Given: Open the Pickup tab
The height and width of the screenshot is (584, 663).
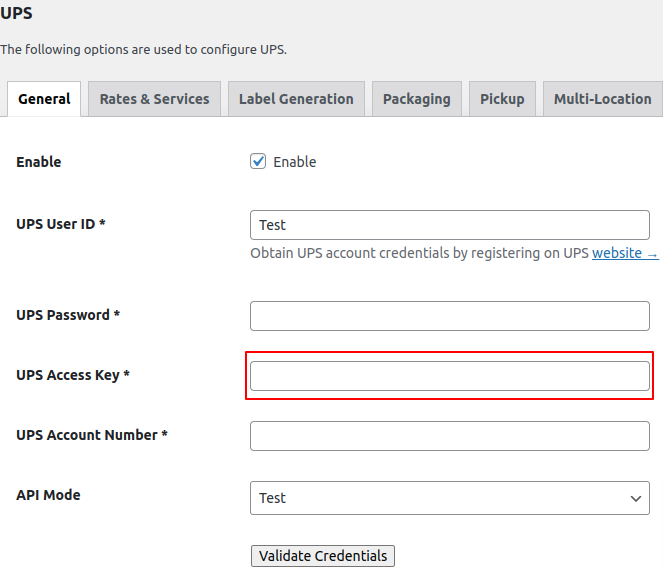Looking at the screenshot, I should coord(502,99).
